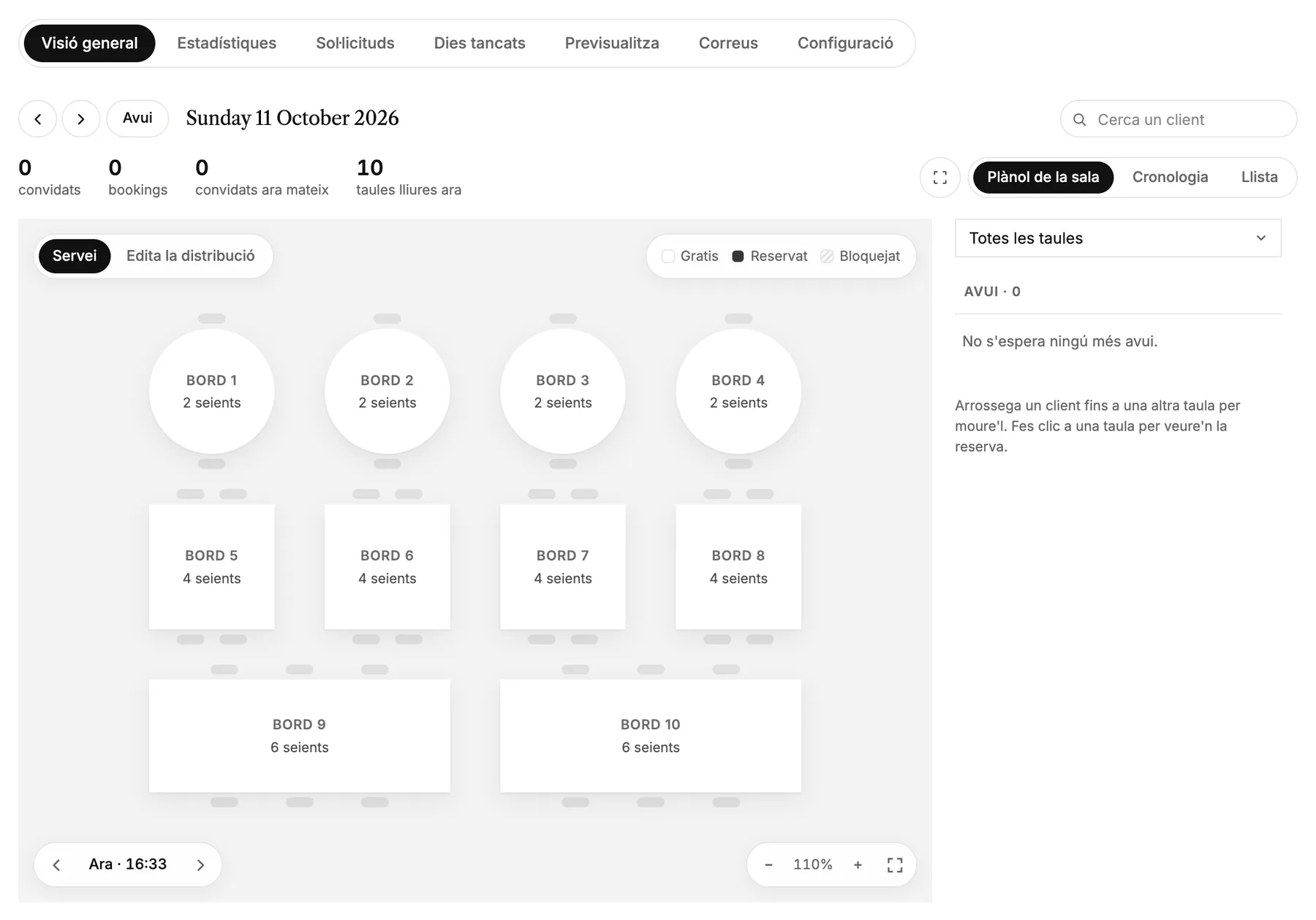The width and height of the screenshot is (1316, 920).
Task: Open the Sol·licituds tab
Action: (x=355, y=43)
